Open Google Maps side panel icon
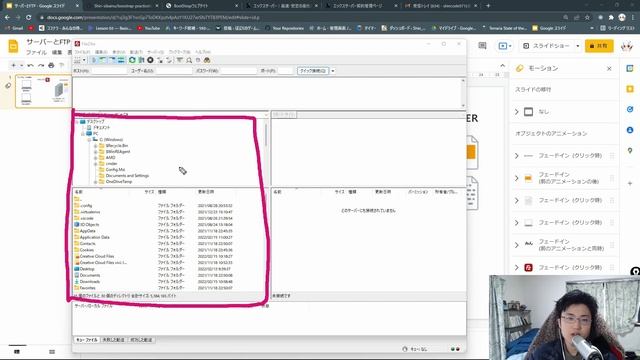Image resolution: width=640 pixels, height=360 pixels. [x=630, y=151]
